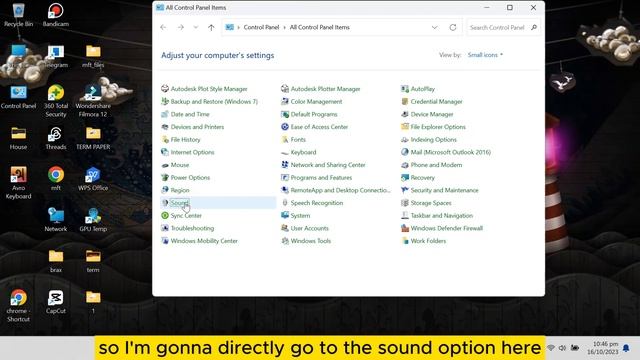Select the Bandicam desktop icon
Viewport: 640px width, 360px height.
coord(56,15)
